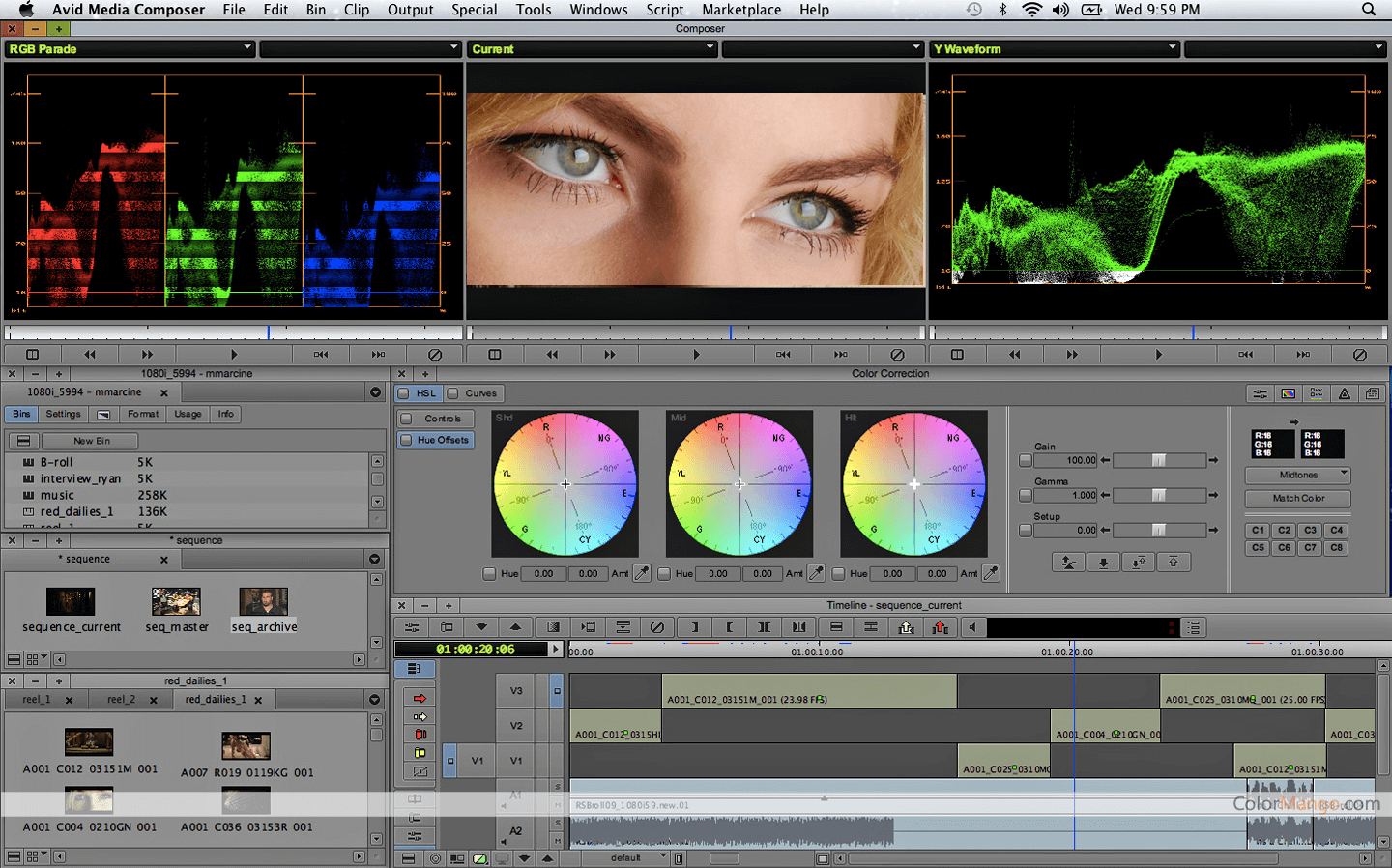Click the Mark In bracket icon

tap(694, 627)
